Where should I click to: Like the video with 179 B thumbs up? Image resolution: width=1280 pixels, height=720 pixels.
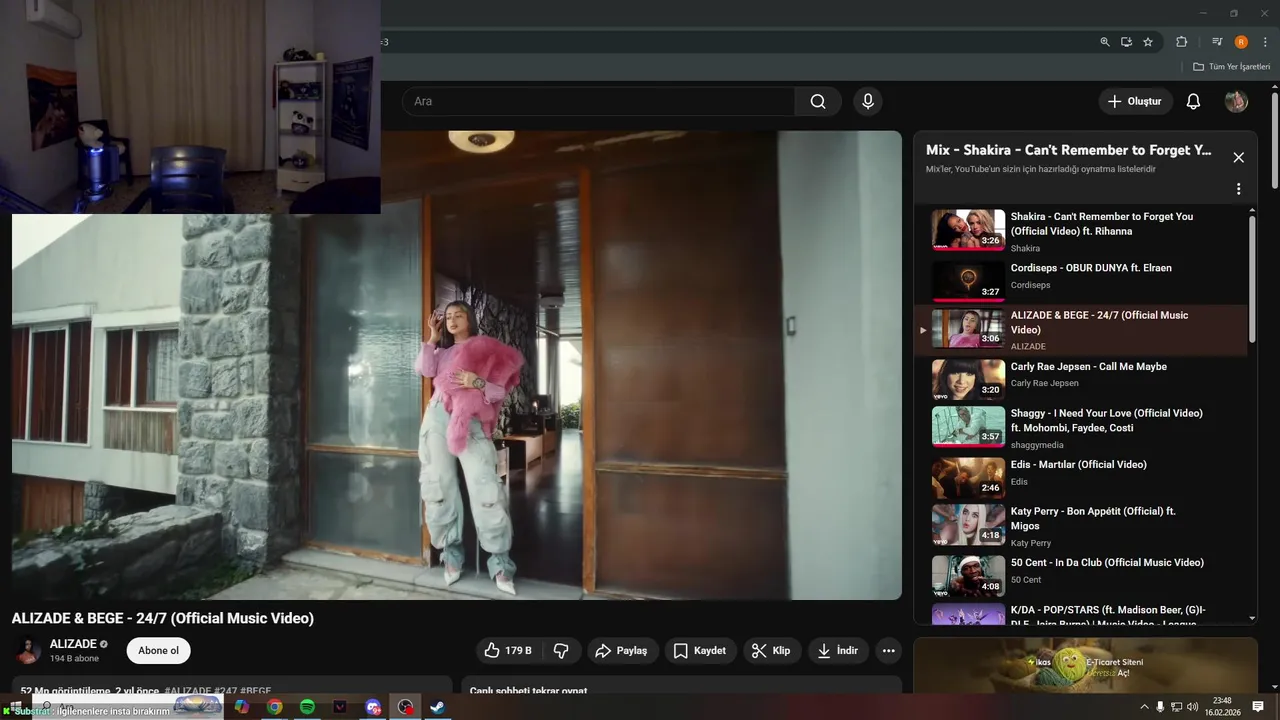[508, 651]
